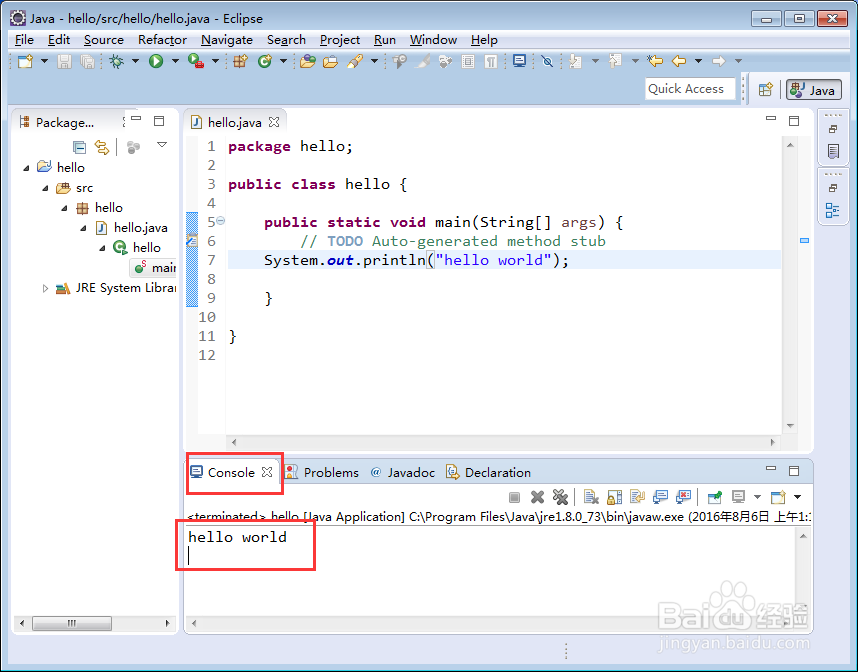Go to Last Edit Location icon
The height and width of the screenshot is (672, 858).
[x=655, y=61]
